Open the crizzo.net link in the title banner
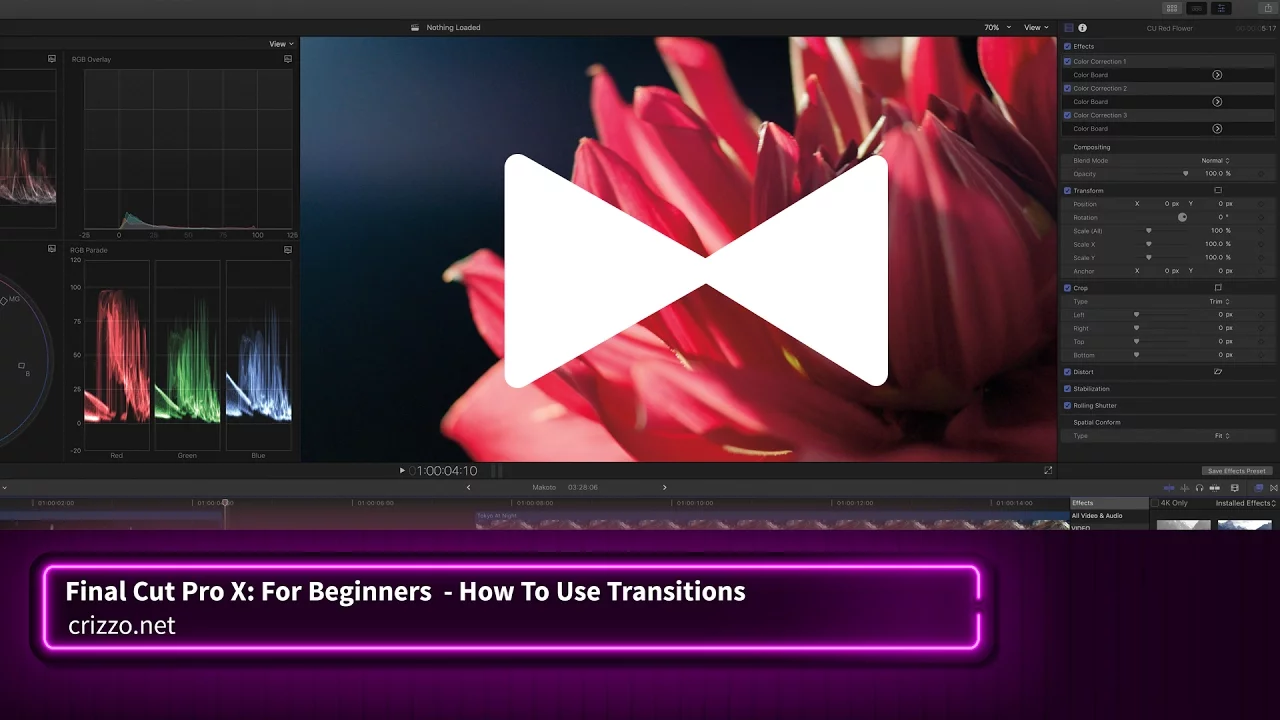The image size is (1280, 720). 122,626
